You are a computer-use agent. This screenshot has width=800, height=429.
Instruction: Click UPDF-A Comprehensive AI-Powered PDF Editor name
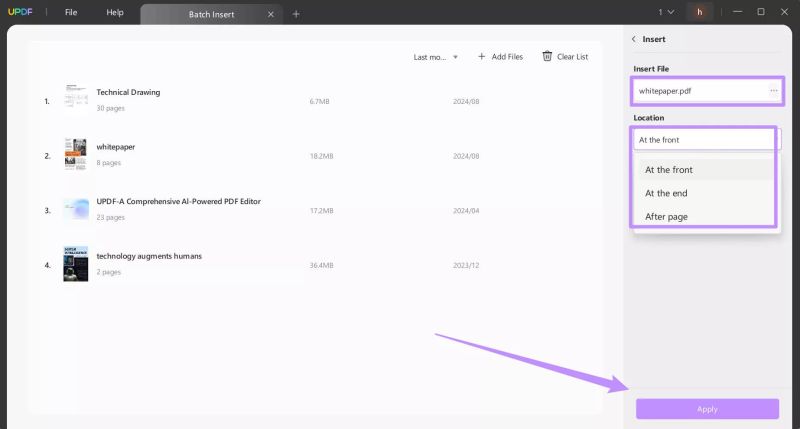tap(179, 201)
